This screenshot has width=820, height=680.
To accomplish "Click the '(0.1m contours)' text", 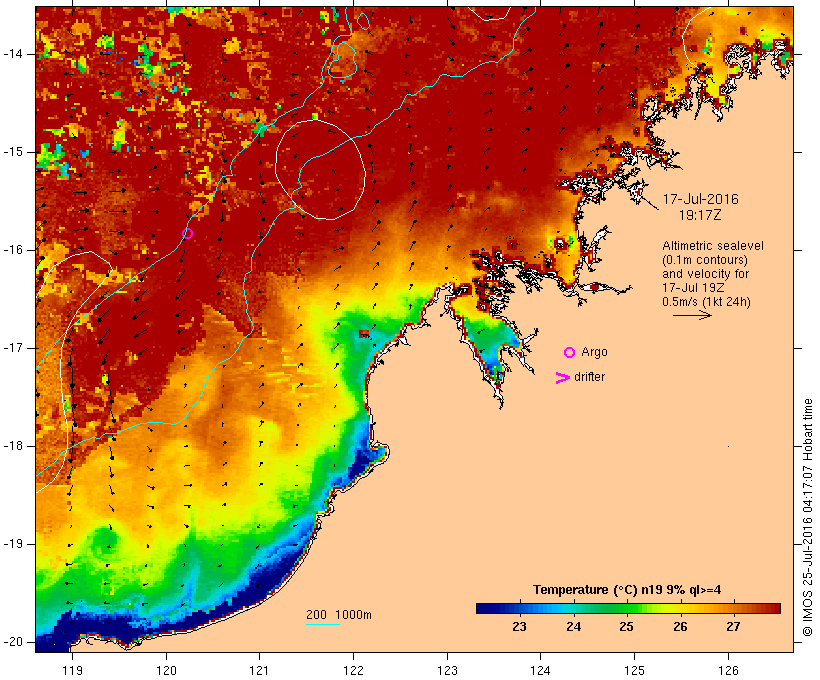I will (704, 259).
